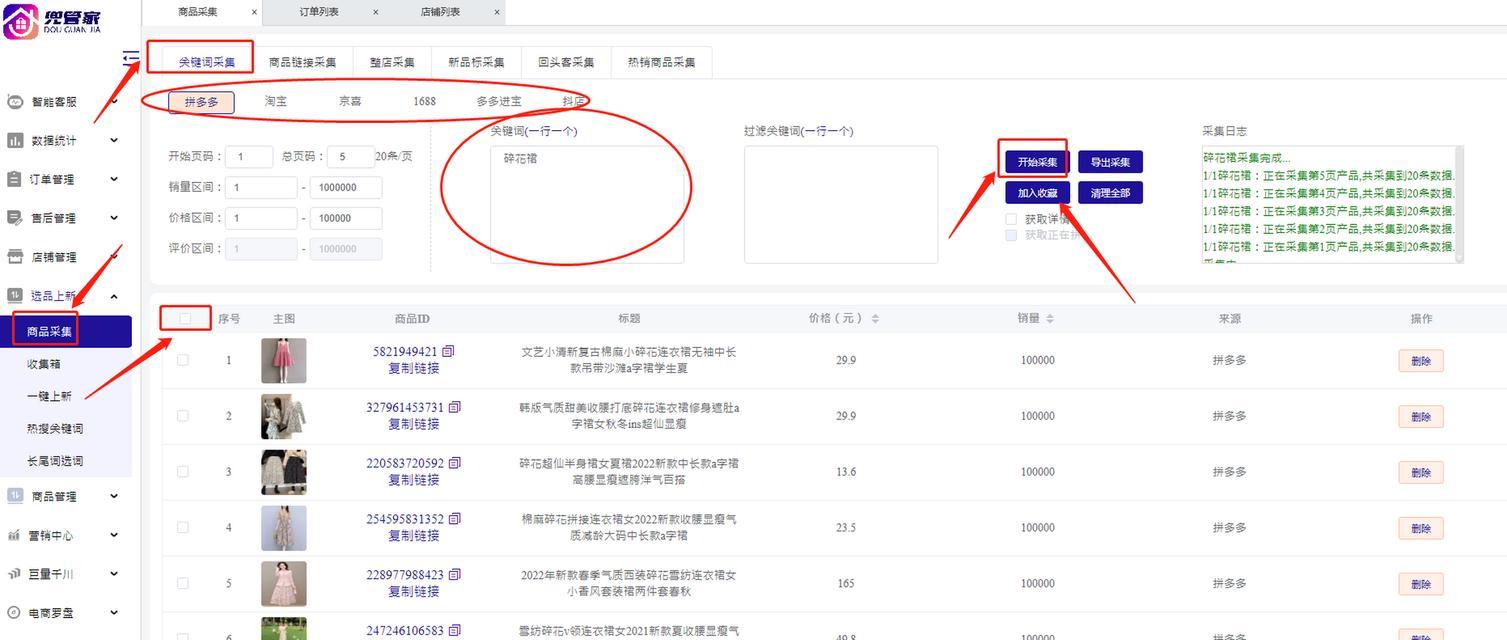The height and width of the screenshot is (640, 1507).
Task: Expand the 商品管理 menu chevron
Action: tap(114, 496)
